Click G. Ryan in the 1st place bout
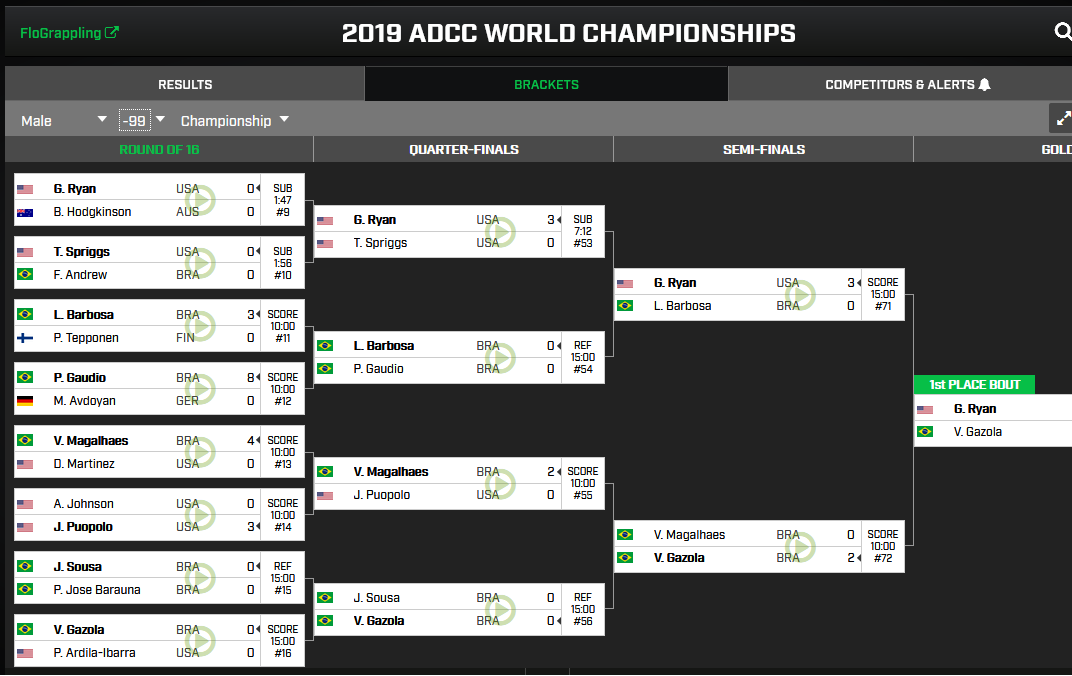This screenshot has height=676, width=1072. (x=975, y=409)
